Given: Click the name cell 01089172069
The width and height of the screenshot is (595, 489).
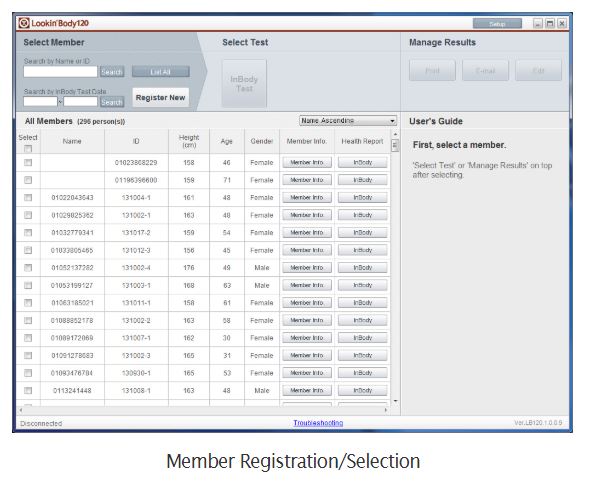Looking at the screenshot, I should pyautogui.click(x=72, y=338).
